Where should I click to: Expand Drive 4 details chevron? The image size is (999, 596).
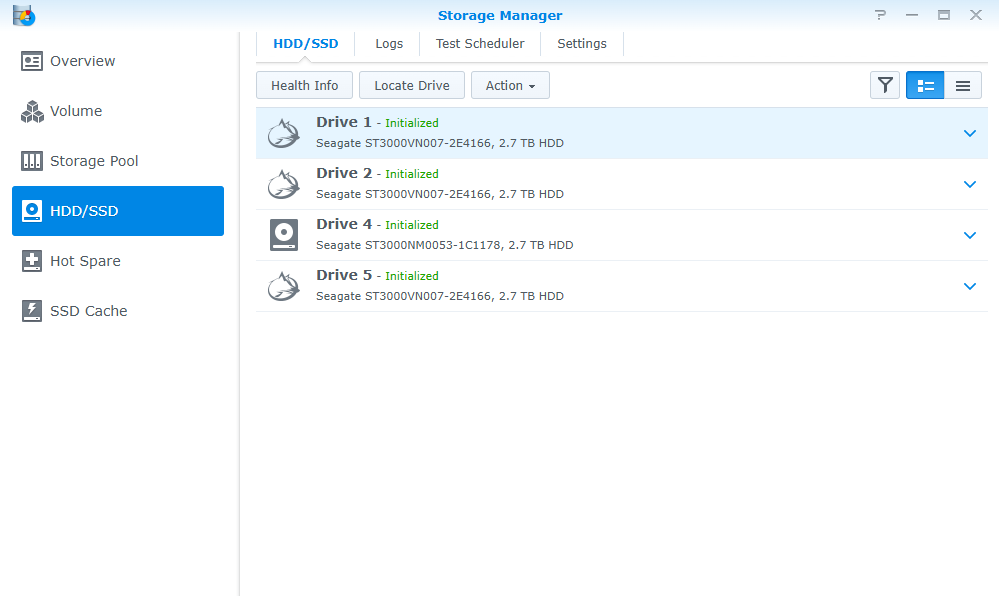coord(970,235)
